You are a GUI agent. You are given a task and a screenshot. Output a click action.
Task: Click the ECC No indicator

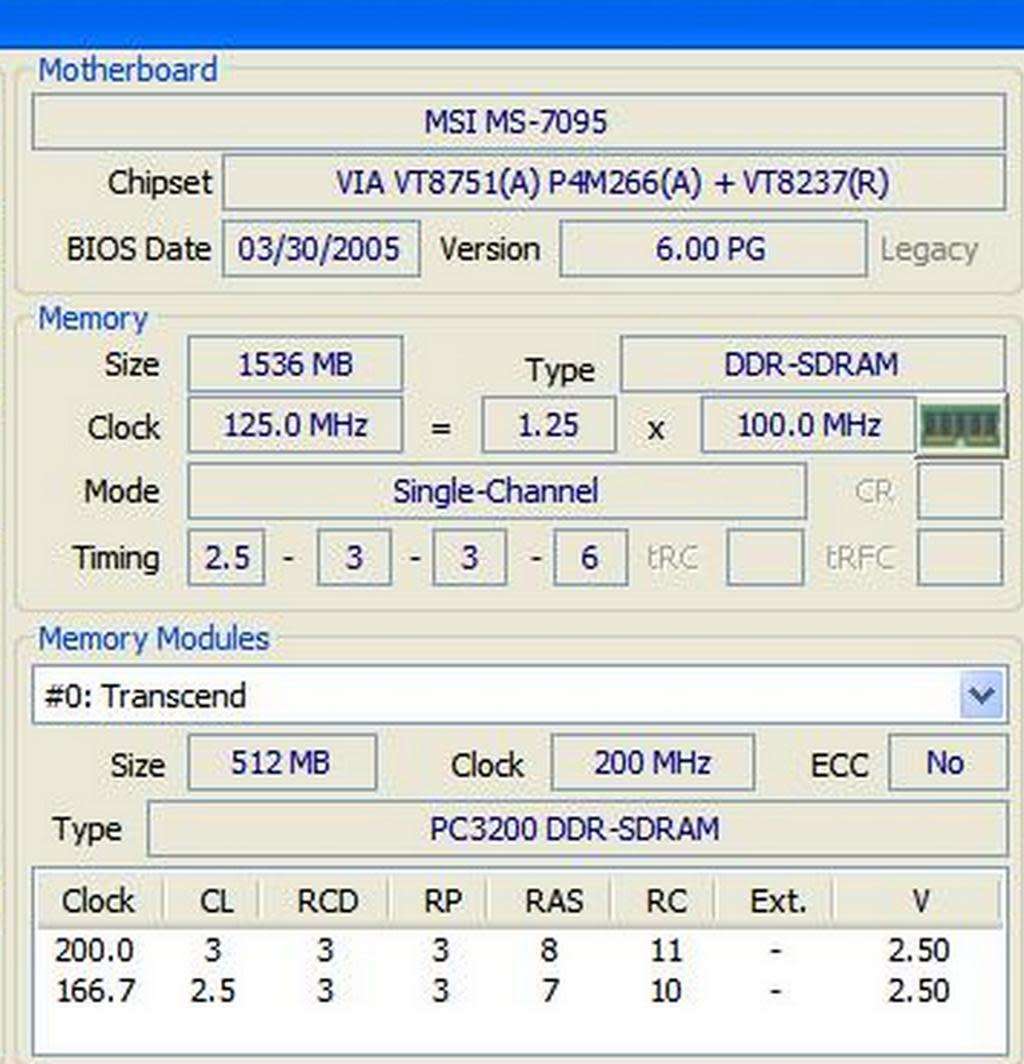tap(946, 762)
